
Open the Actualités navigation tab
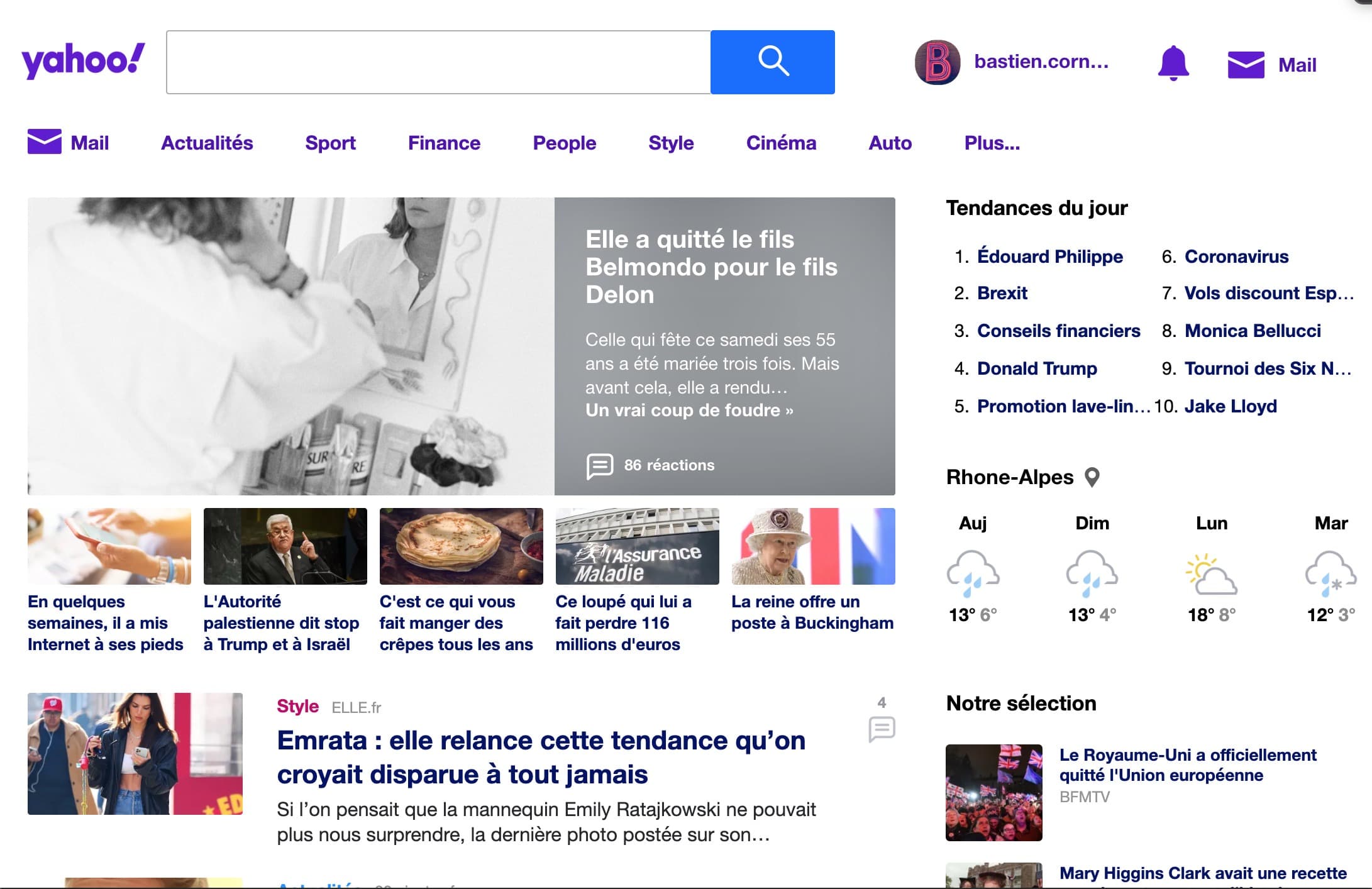coord(207,143)
